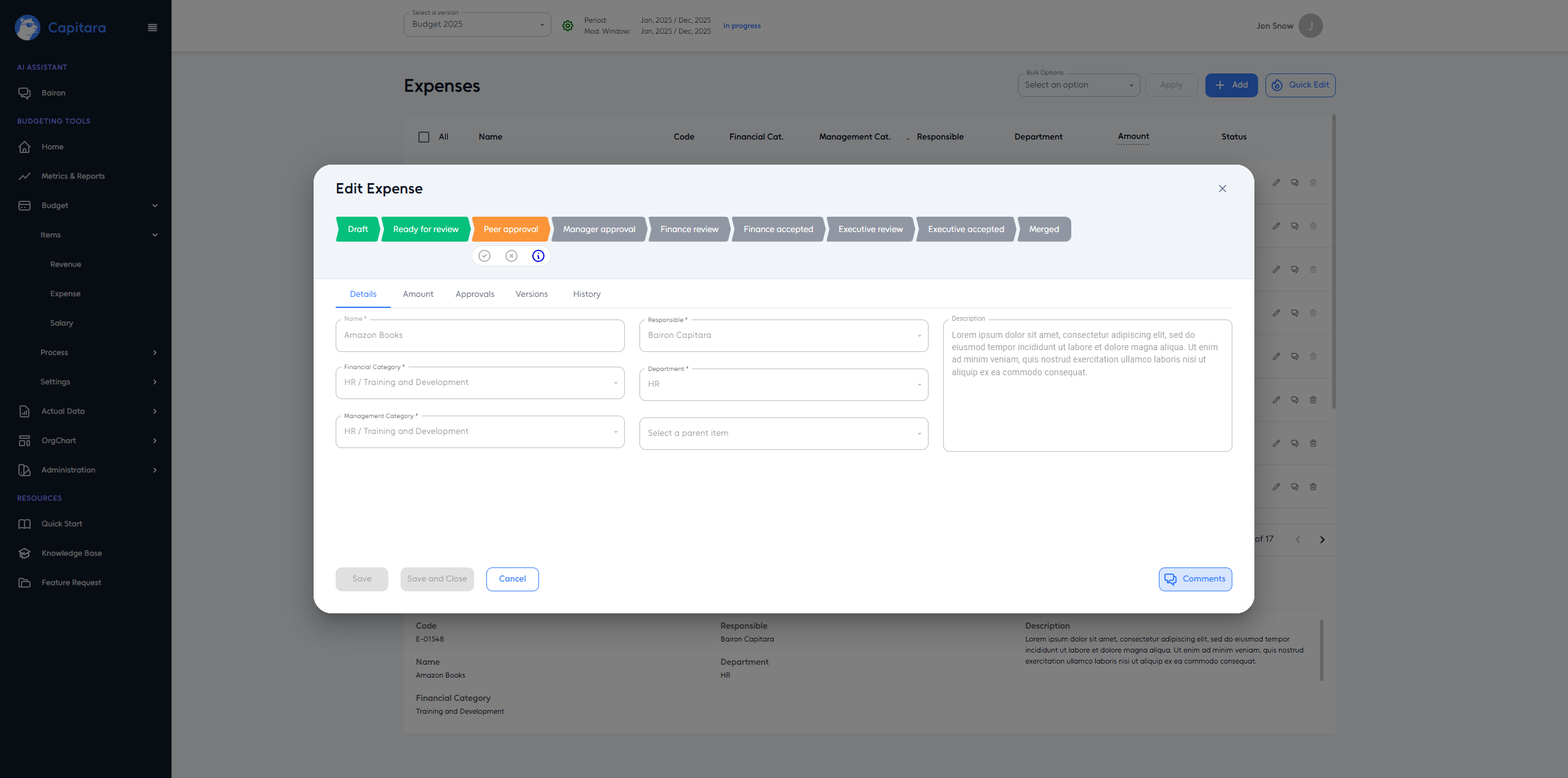Click the expenses table vertical scrollbar

[1333, 263]
